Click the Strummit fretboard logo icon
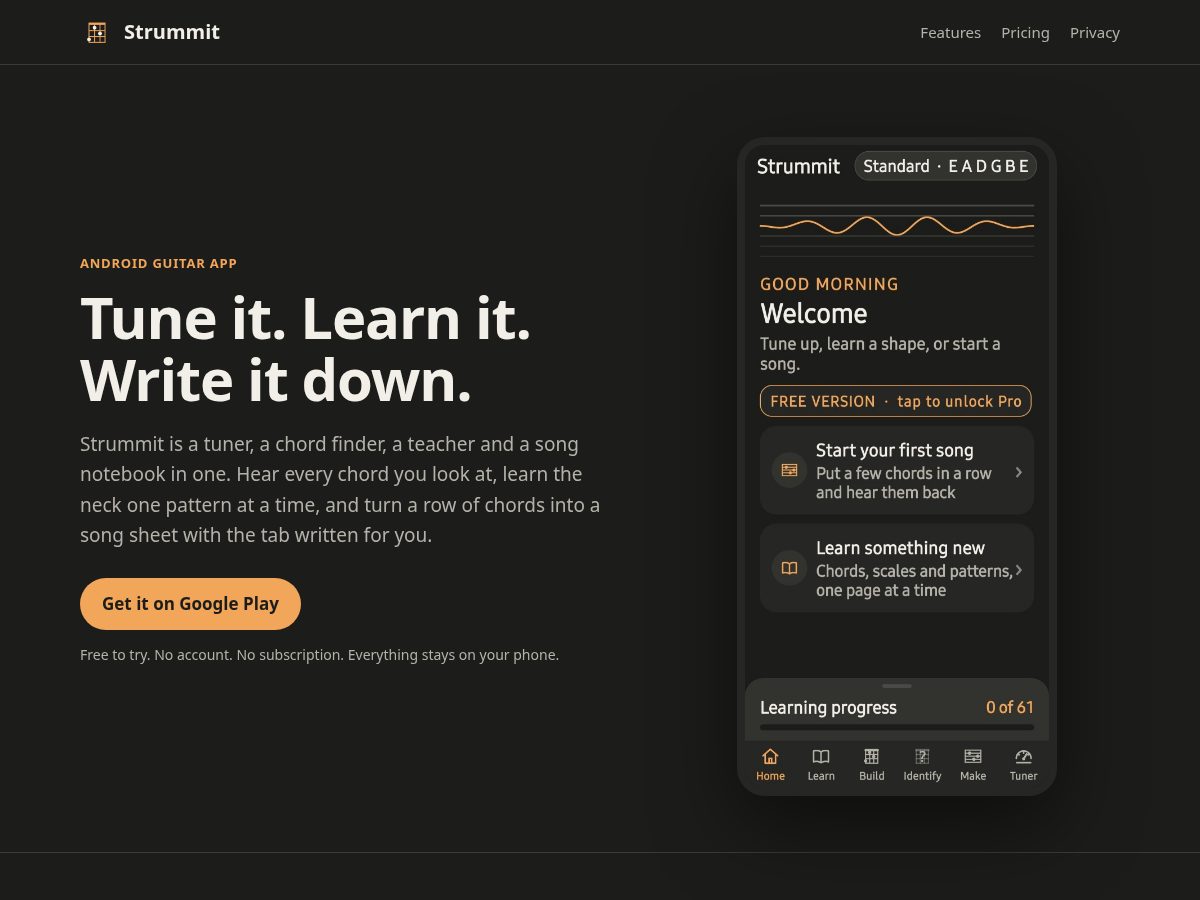This screenshot has width=1200, height=900. click(97, 32)
